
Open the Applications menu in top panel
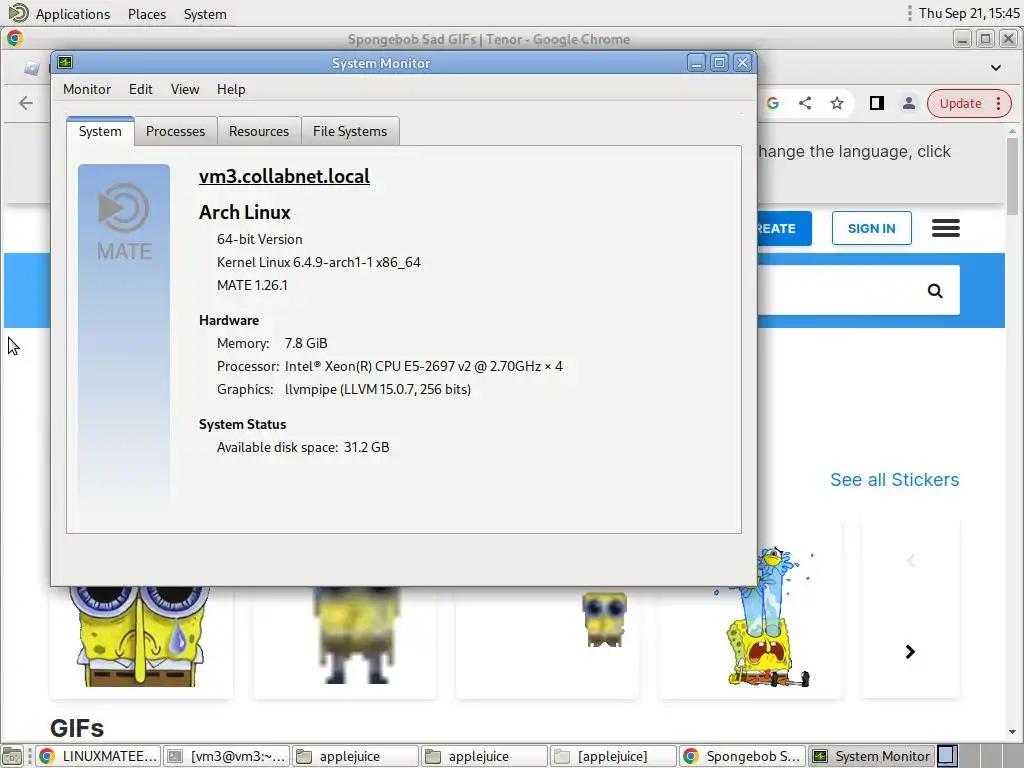72,14
